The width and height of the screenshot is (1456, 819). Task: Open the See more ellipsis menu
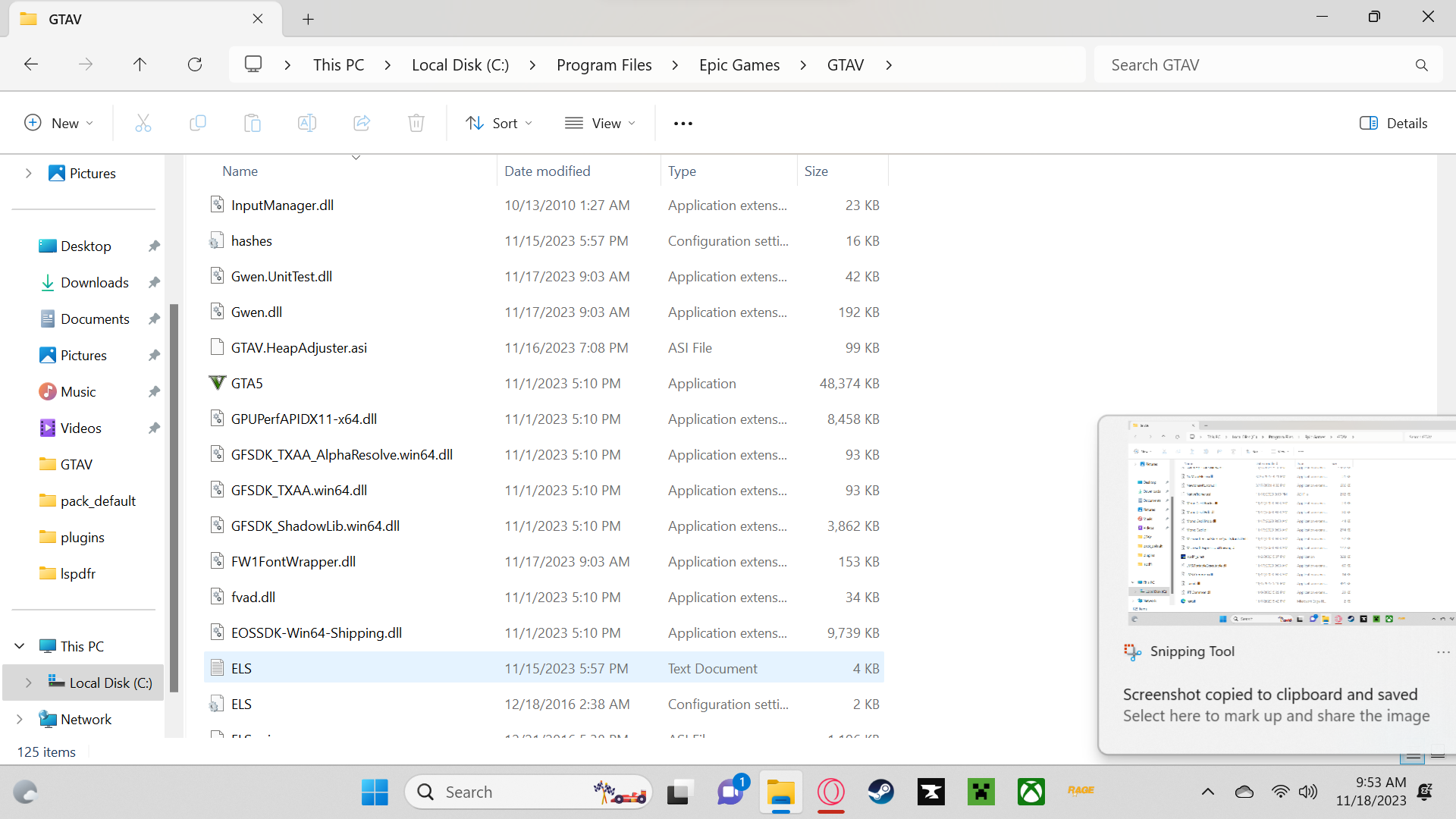682,123
